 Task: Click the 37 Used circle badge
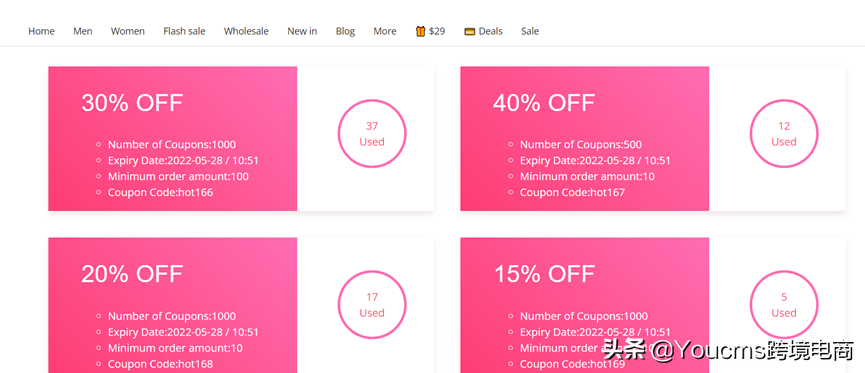click(372, 134)
